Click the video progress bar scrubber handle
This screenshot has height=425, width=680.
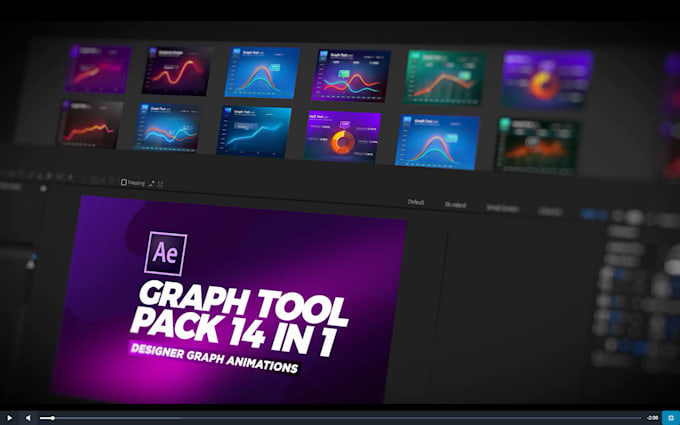(53, 418)
